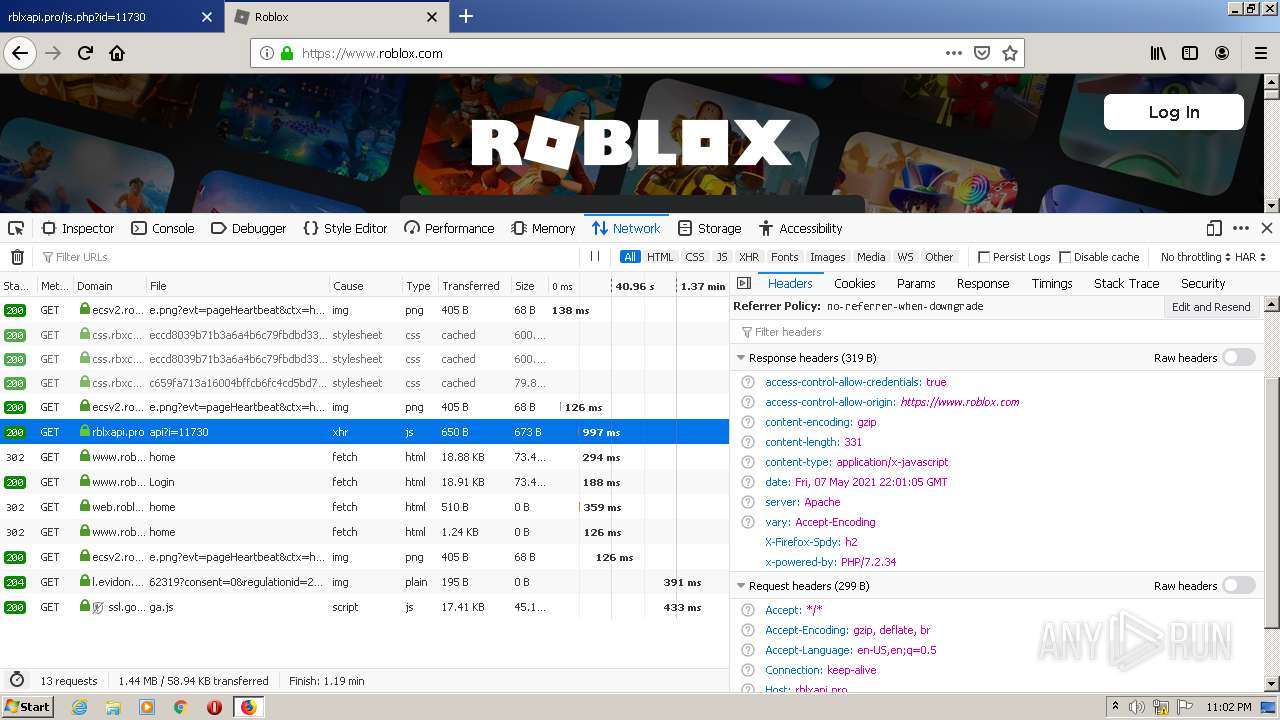Image resolution: width=1280 pixels, height=720 pixels.
Task: Open the Timings tab in request details
Action: [x=1052, y=283]
